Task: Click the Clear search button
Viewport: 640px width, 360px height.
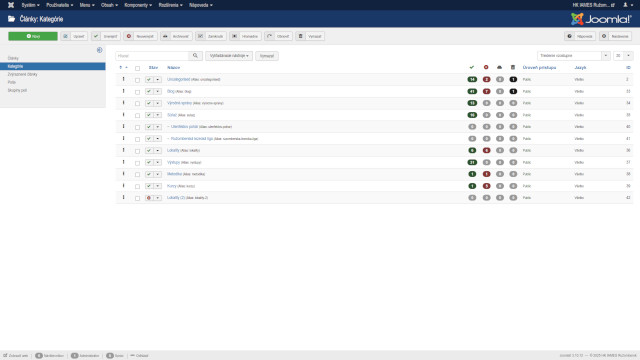Action: (x=267, y=56)
